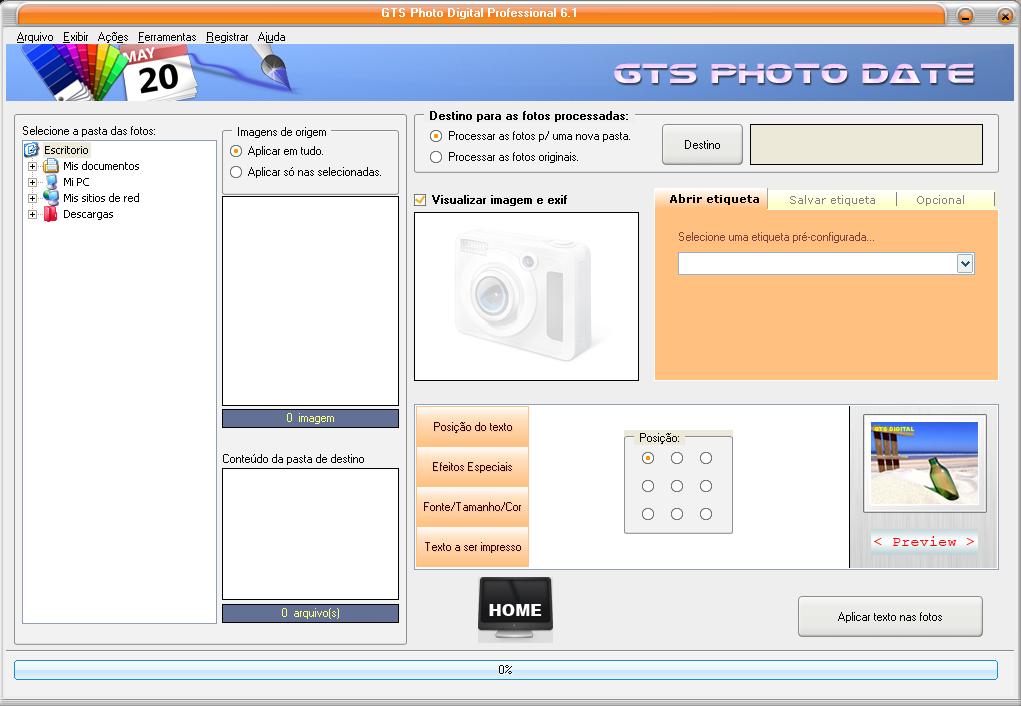Open the Ações menu
The width and height of the screenshot is (1021, 706).
[x=113, y=37]
